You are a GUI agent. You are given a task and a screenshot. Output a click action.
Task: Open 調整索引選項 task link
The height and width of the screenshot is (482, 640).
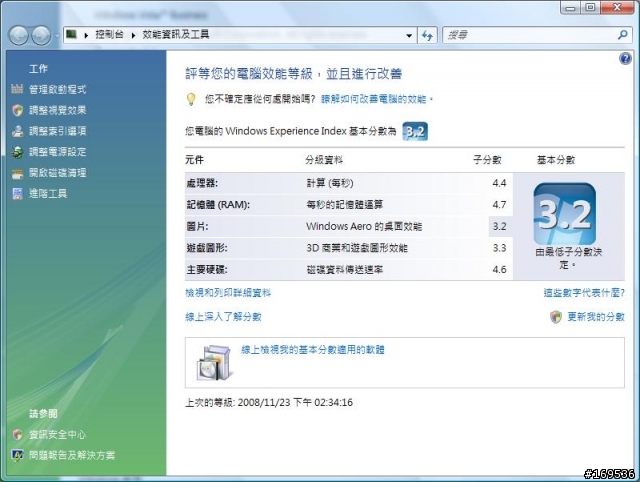(x=58, y=131)
